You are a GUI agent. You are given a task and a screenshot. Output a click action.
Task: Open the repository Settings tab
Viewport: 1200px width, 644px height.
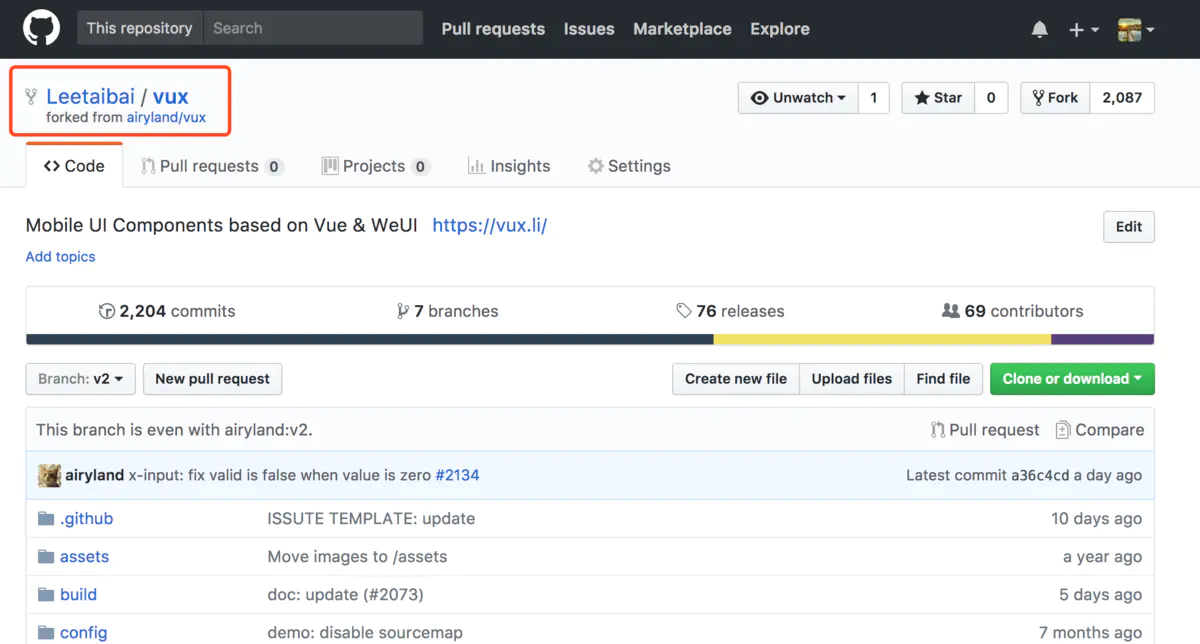(629, 165)
